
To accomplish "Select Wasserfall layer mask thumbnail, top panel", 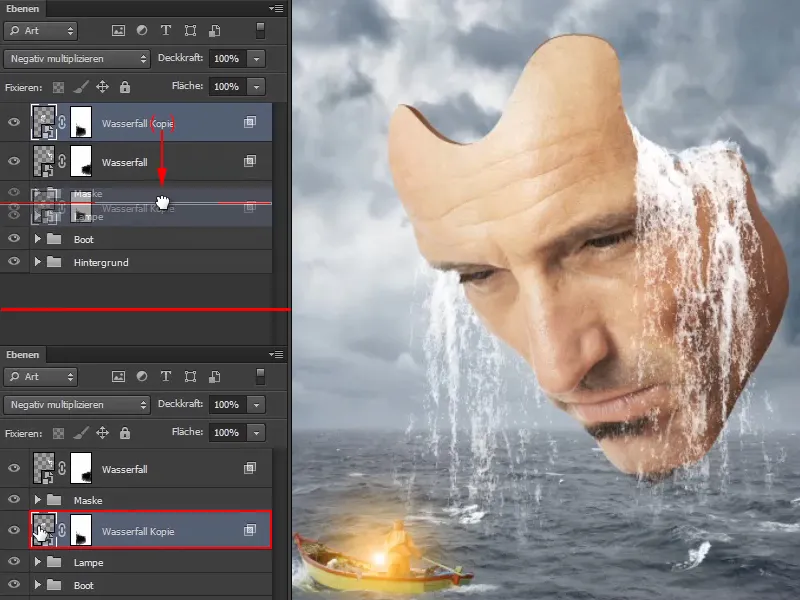I will click(81, 161).
